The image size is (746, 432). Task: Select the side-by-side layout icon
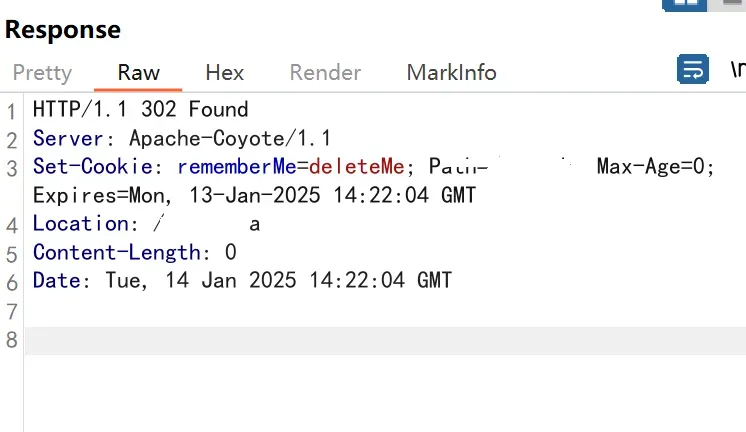click(684, 4)
